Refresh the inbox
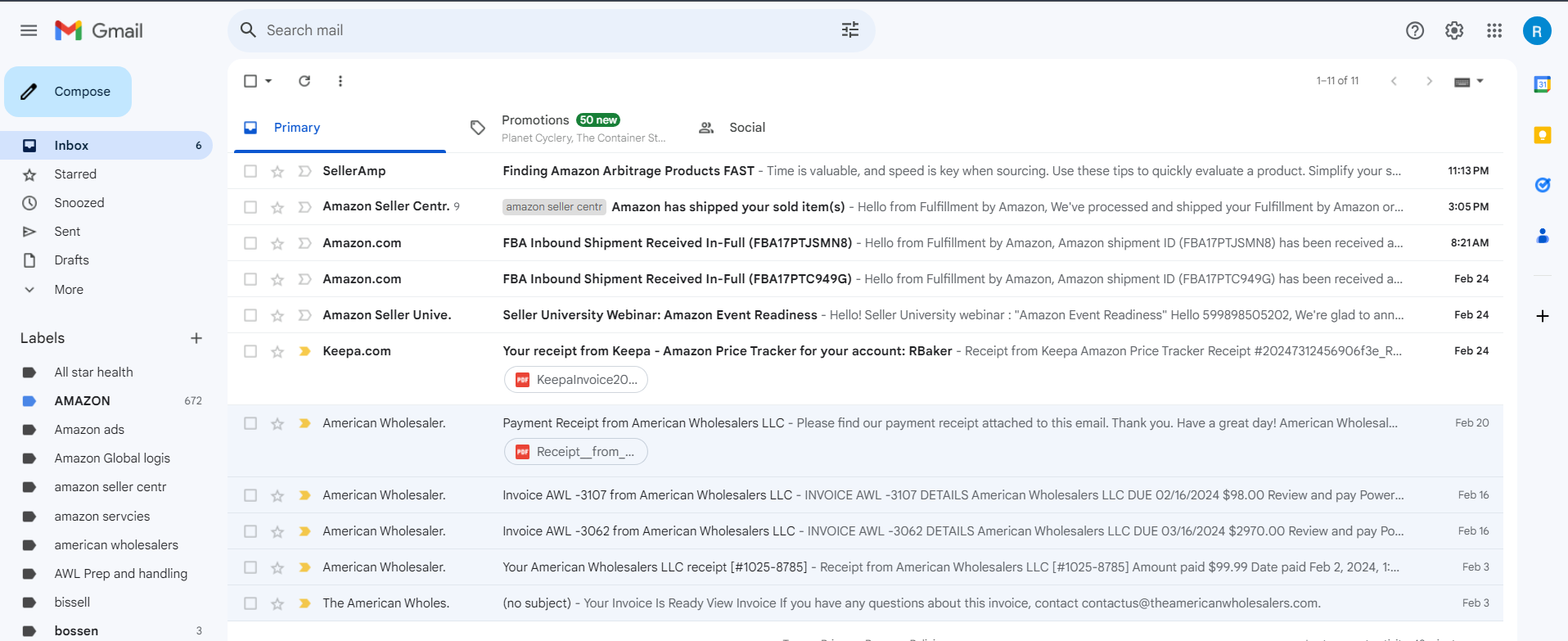Viewport: 1568px width, 641px height. [304, 81]
